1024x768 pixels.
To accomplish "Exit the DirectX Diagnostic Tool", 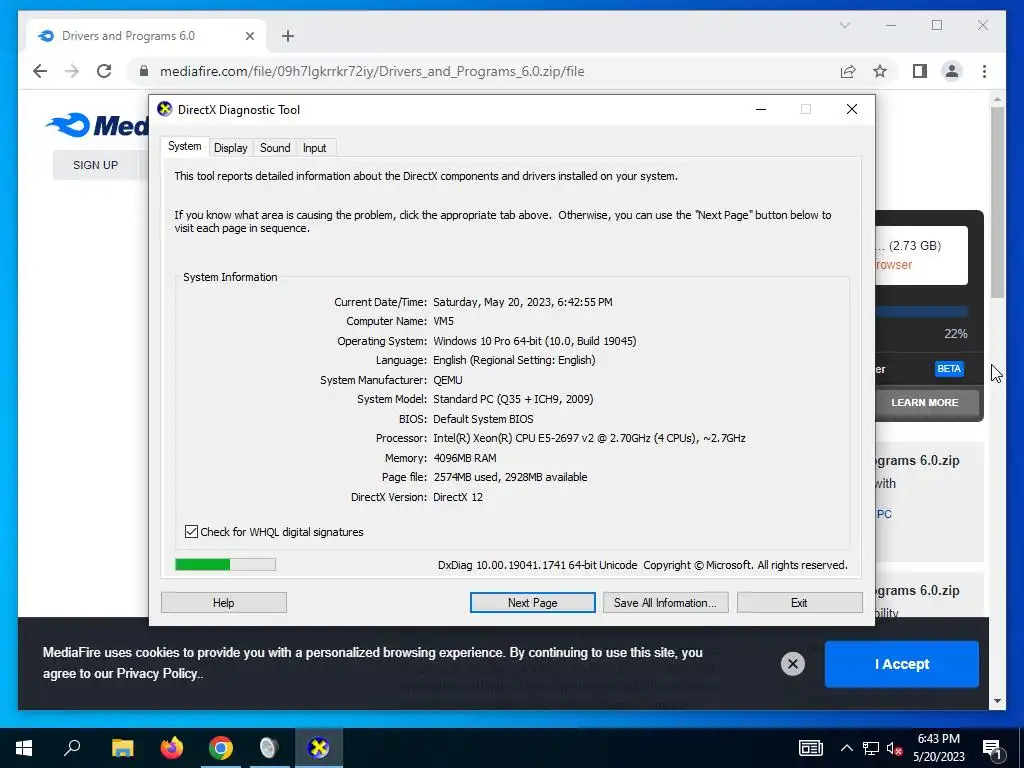I will pyautogui.click(x=799, y=603).
